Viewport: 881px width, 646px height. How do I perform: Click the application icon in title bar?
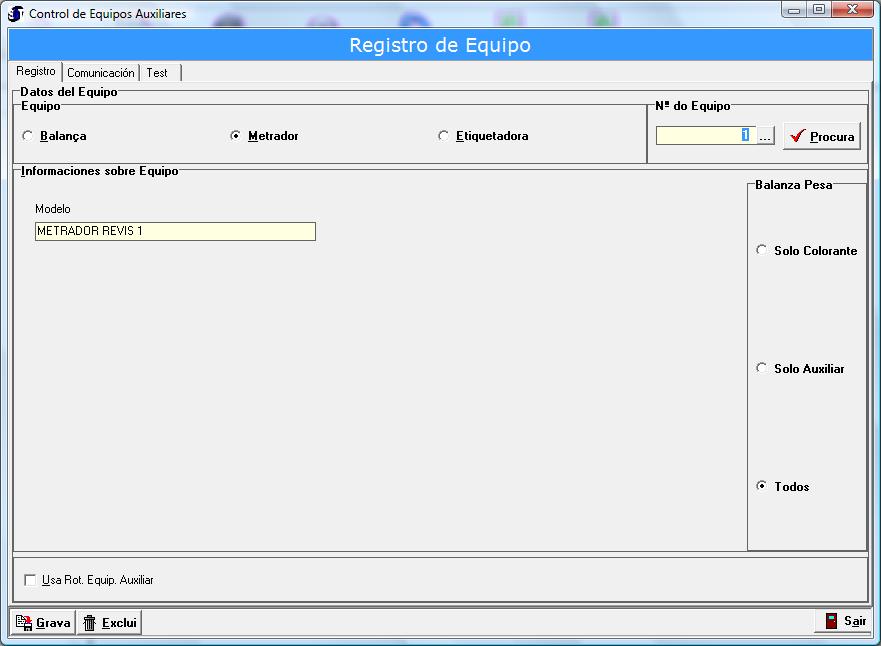coord(15,13)
